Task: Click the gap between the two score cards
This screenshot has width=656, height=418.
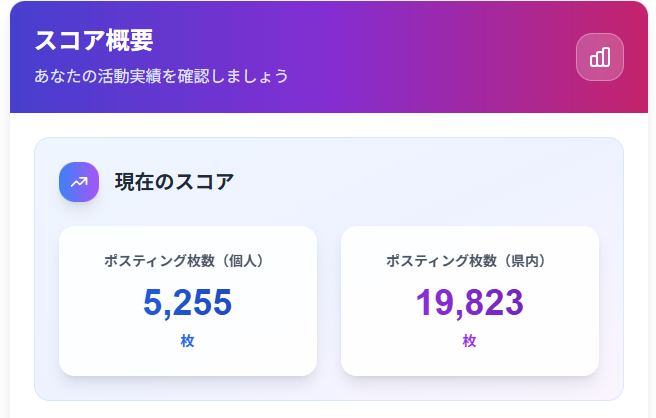Action: pos(329,300)
